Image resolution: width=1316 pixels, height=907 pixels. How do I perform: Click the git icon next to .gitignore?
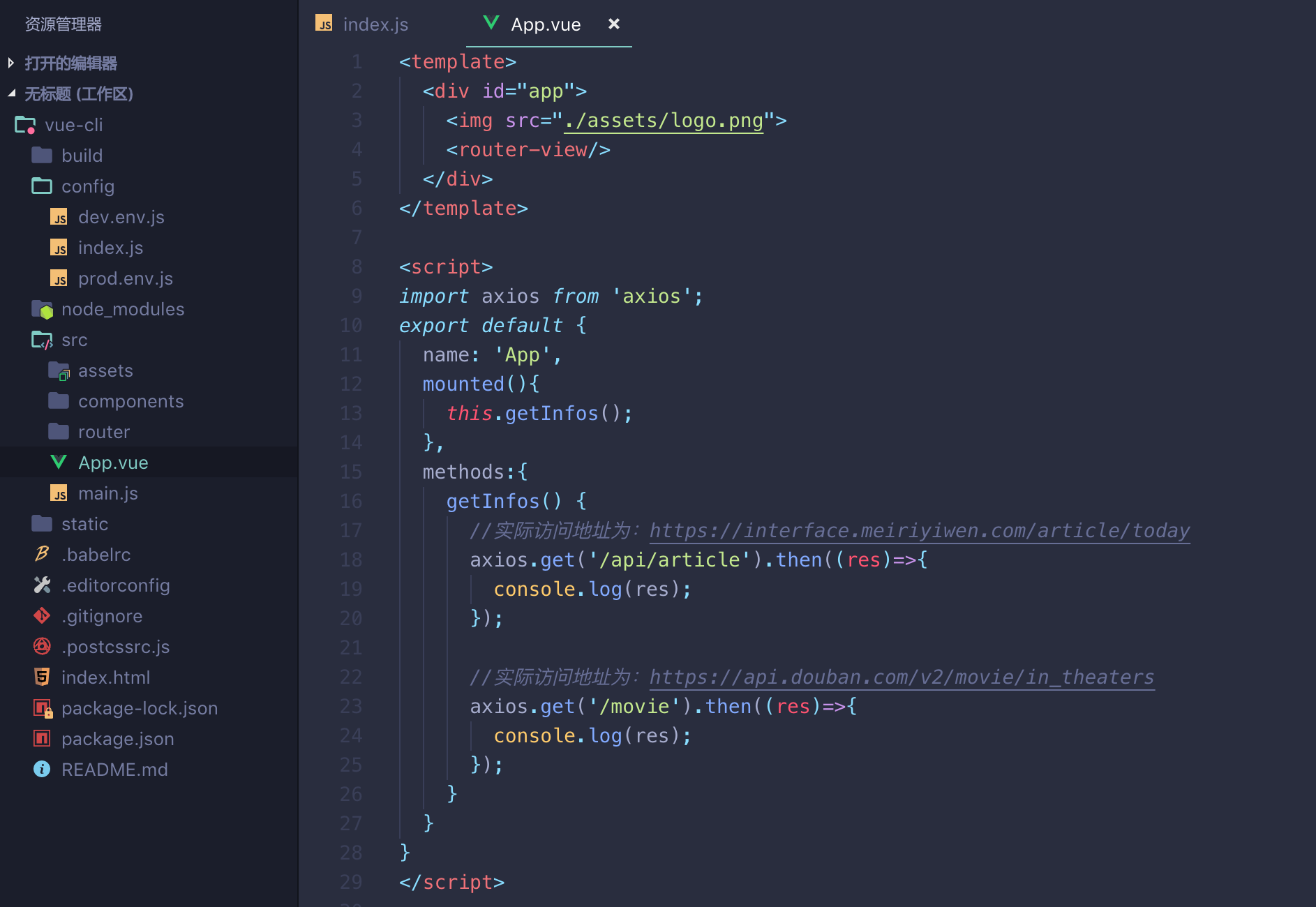(x=42, y=616)
